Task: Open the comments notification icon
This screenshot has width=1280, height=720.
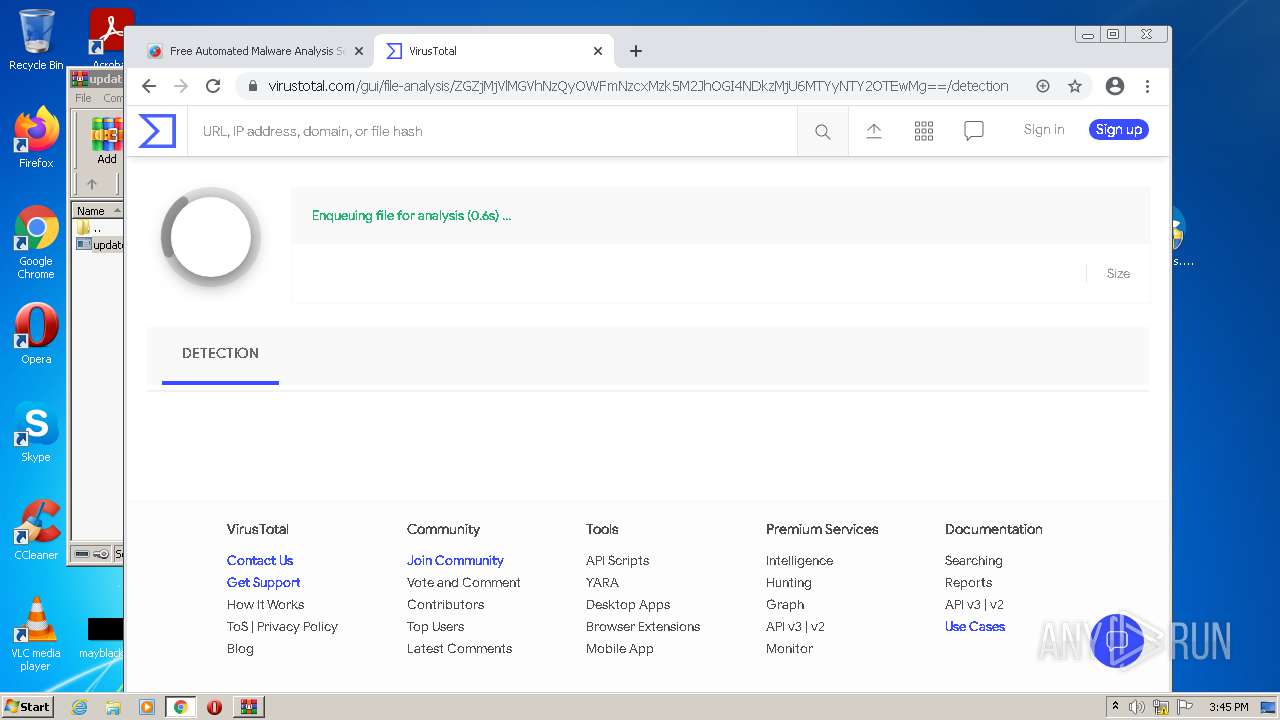Action: tap(973, 131)
